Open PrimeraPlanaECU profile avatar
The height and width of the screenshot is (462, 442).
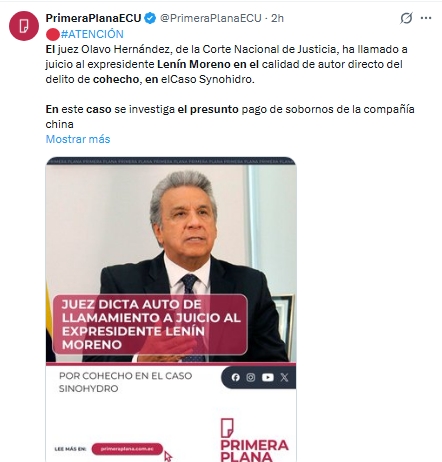coord(24,26)
